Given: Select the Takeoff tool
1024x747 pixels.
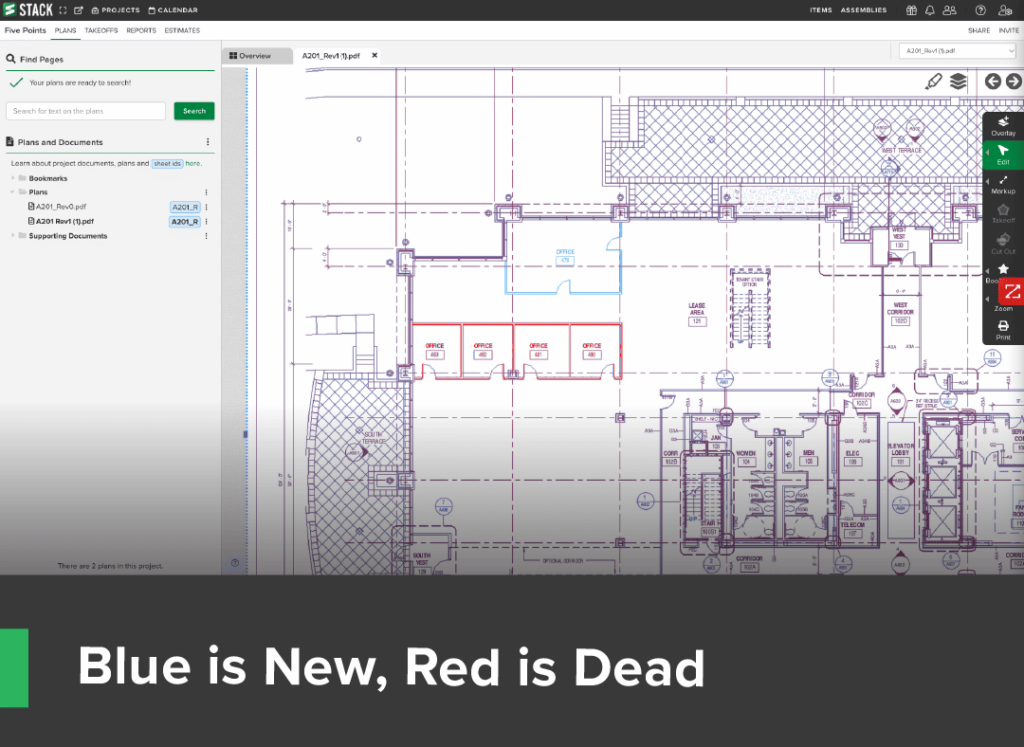Looking at the screenshot, I should point(1003,214).
